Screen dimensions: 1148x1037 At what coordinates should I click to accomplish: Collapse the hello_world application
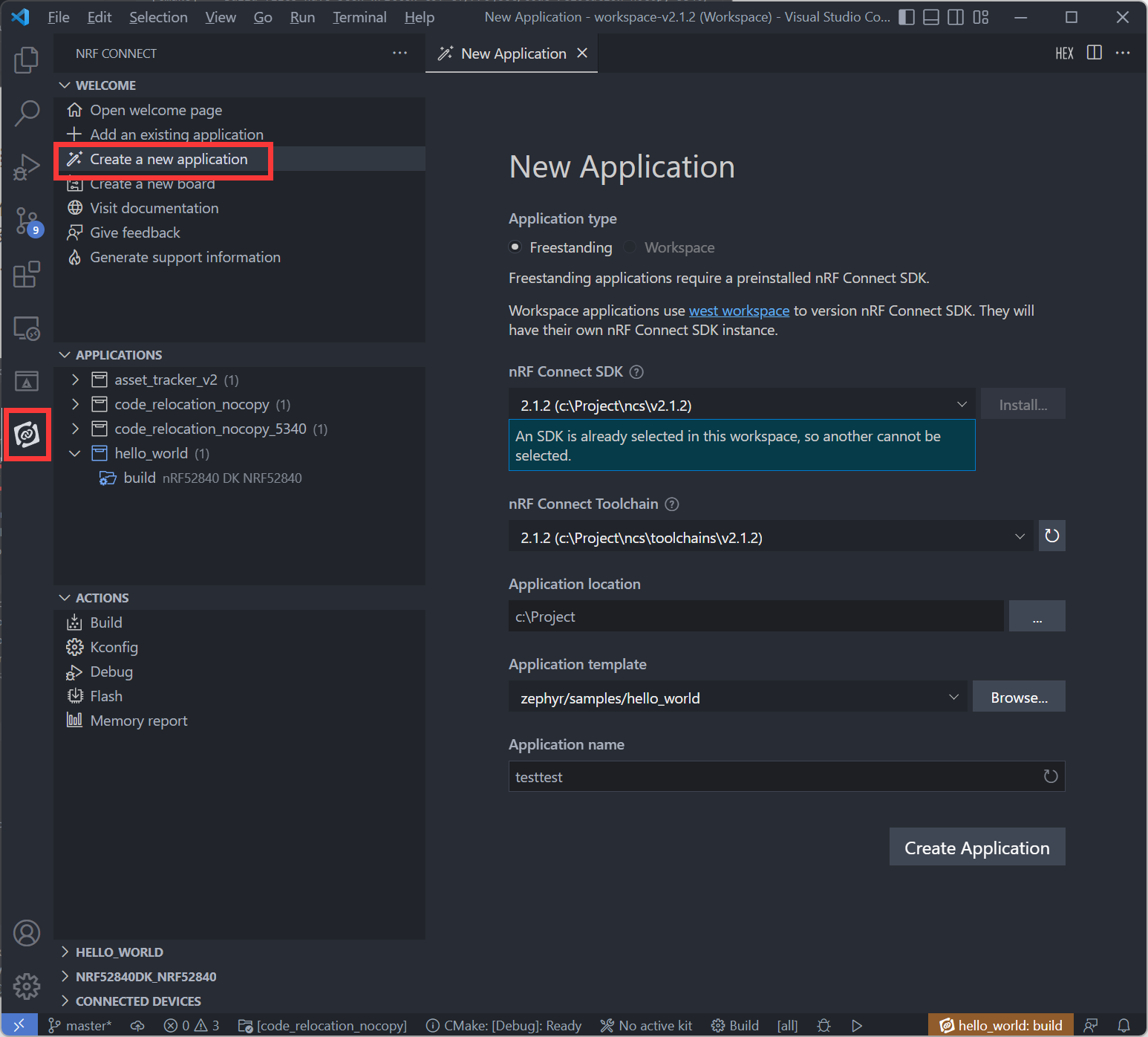pos(75,453)
